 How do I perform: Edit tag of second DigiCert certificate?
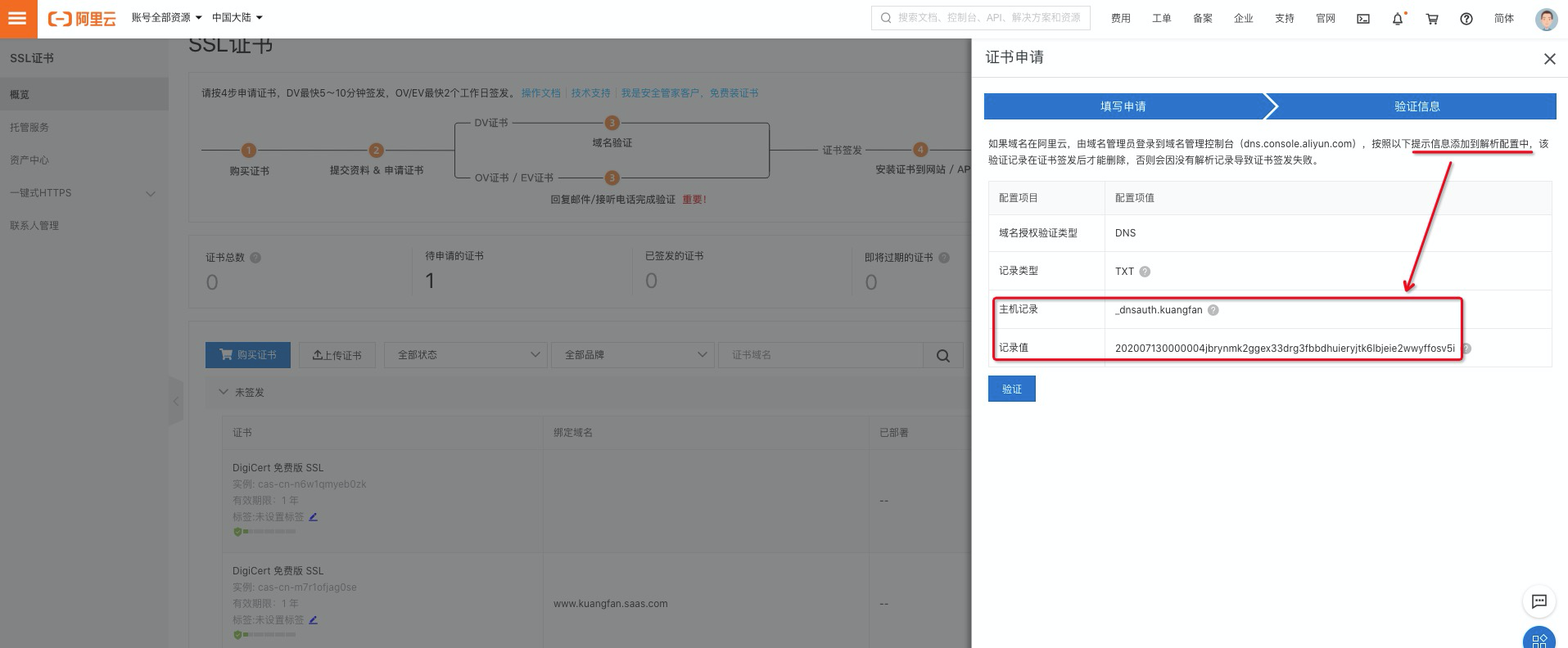[313, 620]
